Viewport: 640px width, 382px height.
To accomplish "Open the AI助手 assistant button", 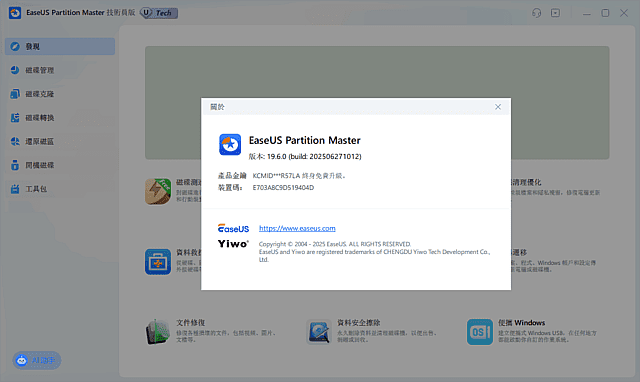I will pyautogui.click(x=37, y=360).
